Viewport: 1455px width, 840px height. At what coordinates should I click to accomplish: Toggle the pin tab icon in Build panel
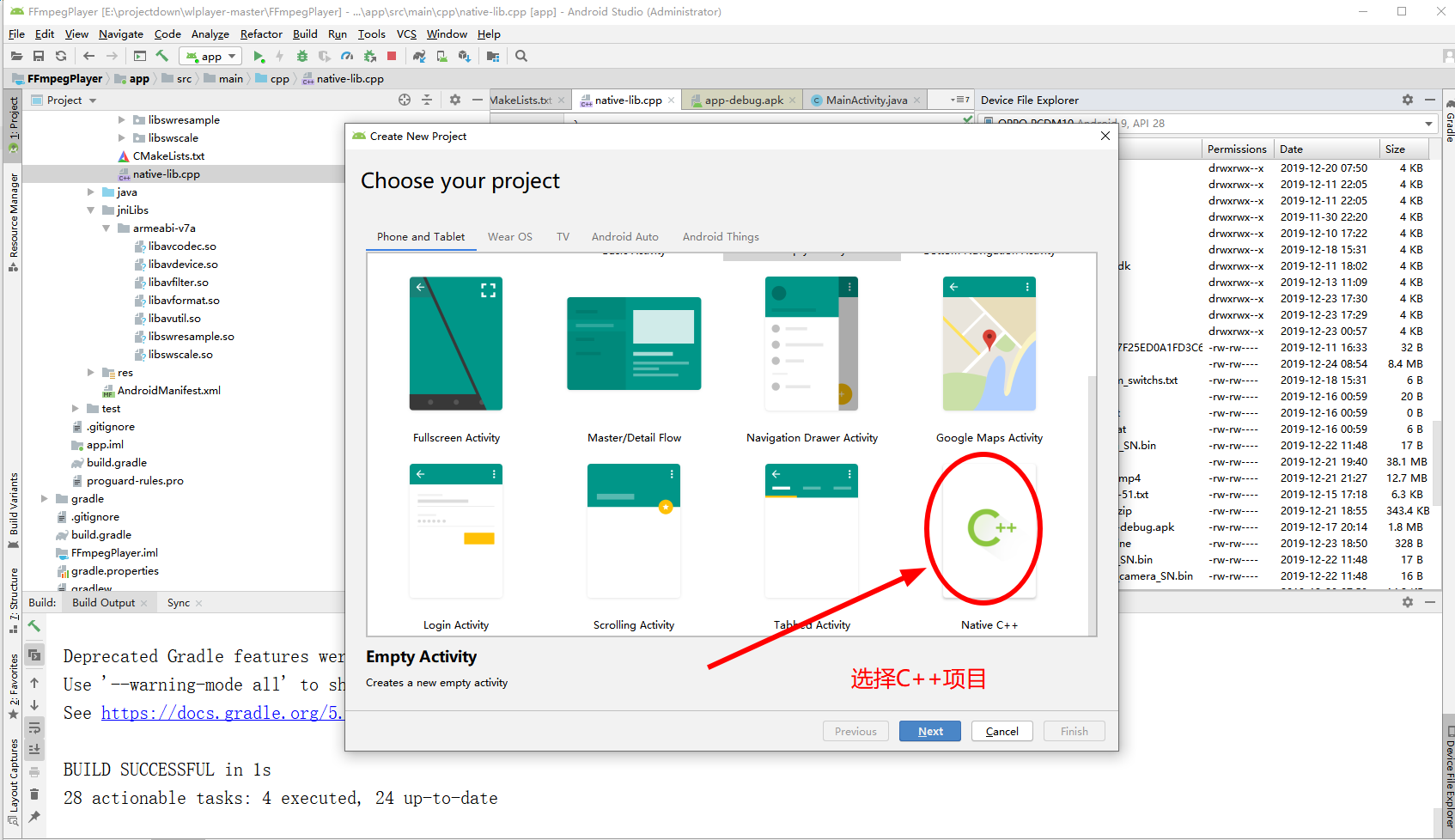point(34,816)
